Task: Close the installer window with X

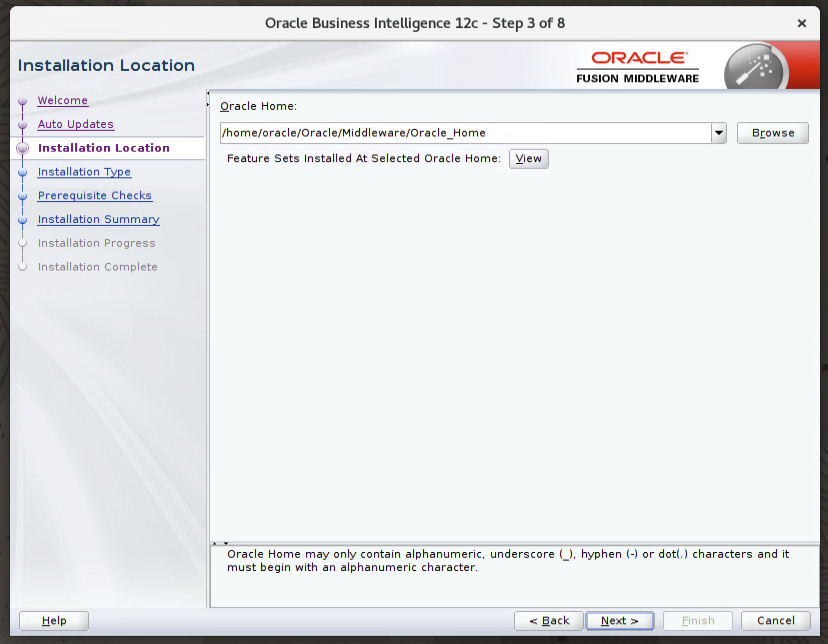Action: [802, 23]
